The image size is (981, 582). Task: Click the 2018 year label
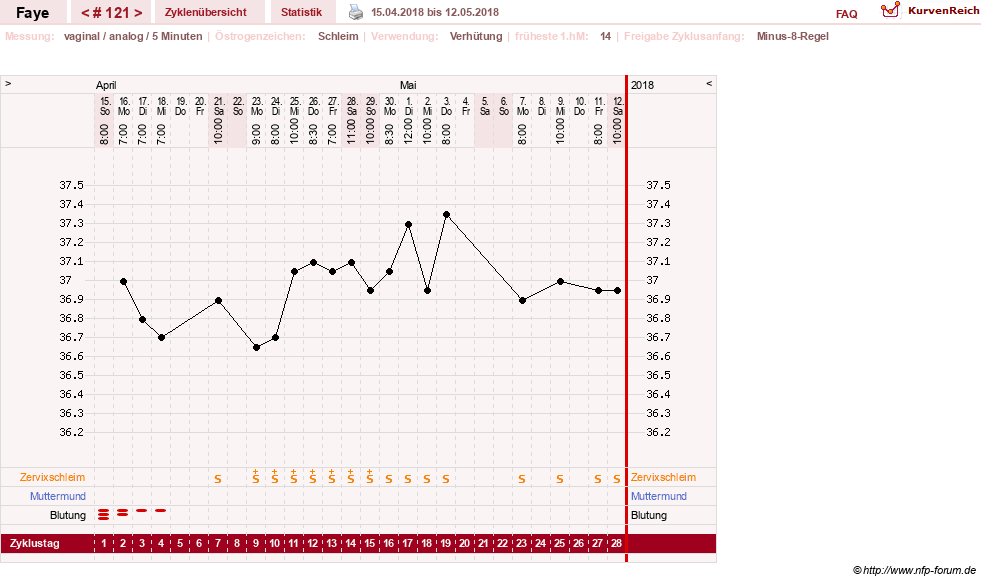point(642,85)
